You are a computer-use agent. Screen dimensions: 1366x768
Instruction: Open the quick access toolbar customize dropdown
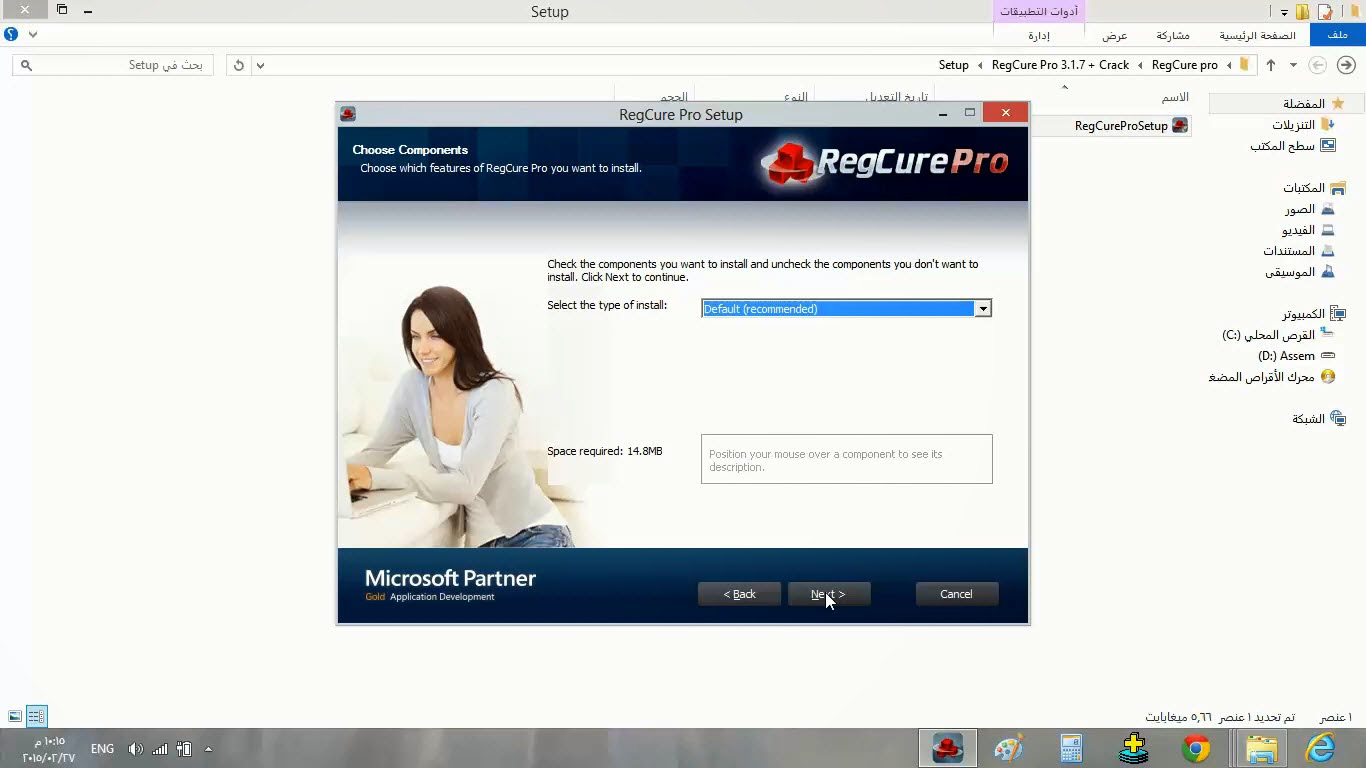tap(1284, 12)
